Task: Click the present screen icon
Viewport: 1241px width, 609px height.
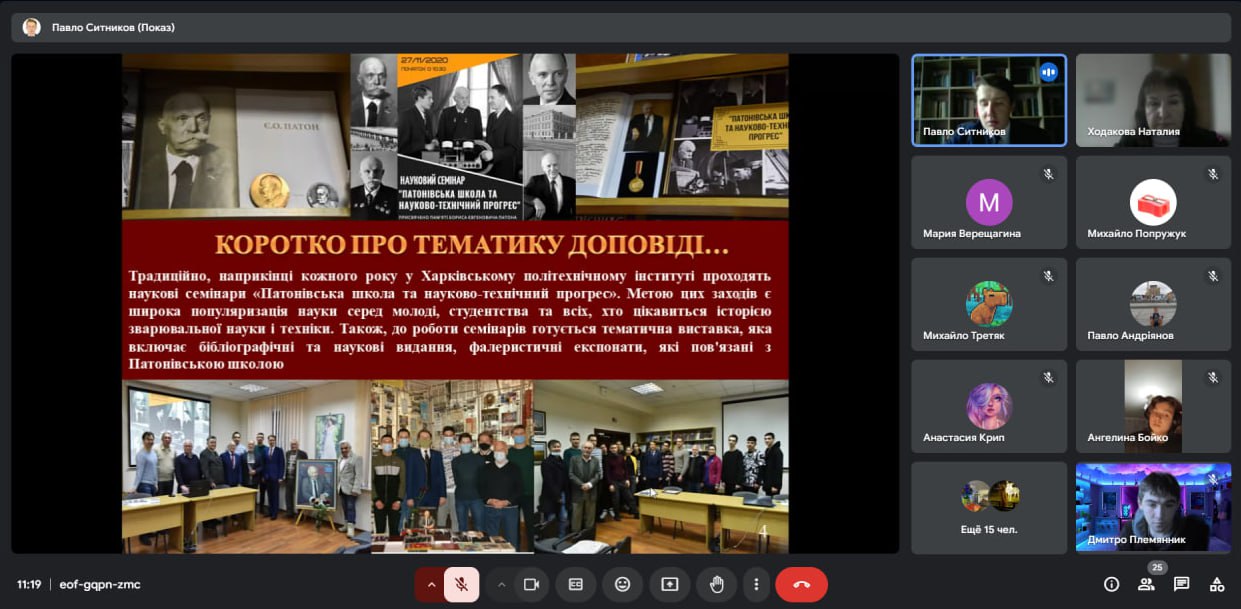Action: pos(670,584)
